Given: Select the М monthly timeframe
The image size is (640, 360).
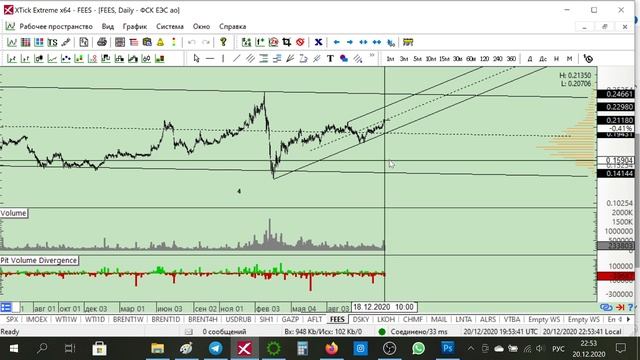Looking at the screenshot, I should click(x=569, y=59).
